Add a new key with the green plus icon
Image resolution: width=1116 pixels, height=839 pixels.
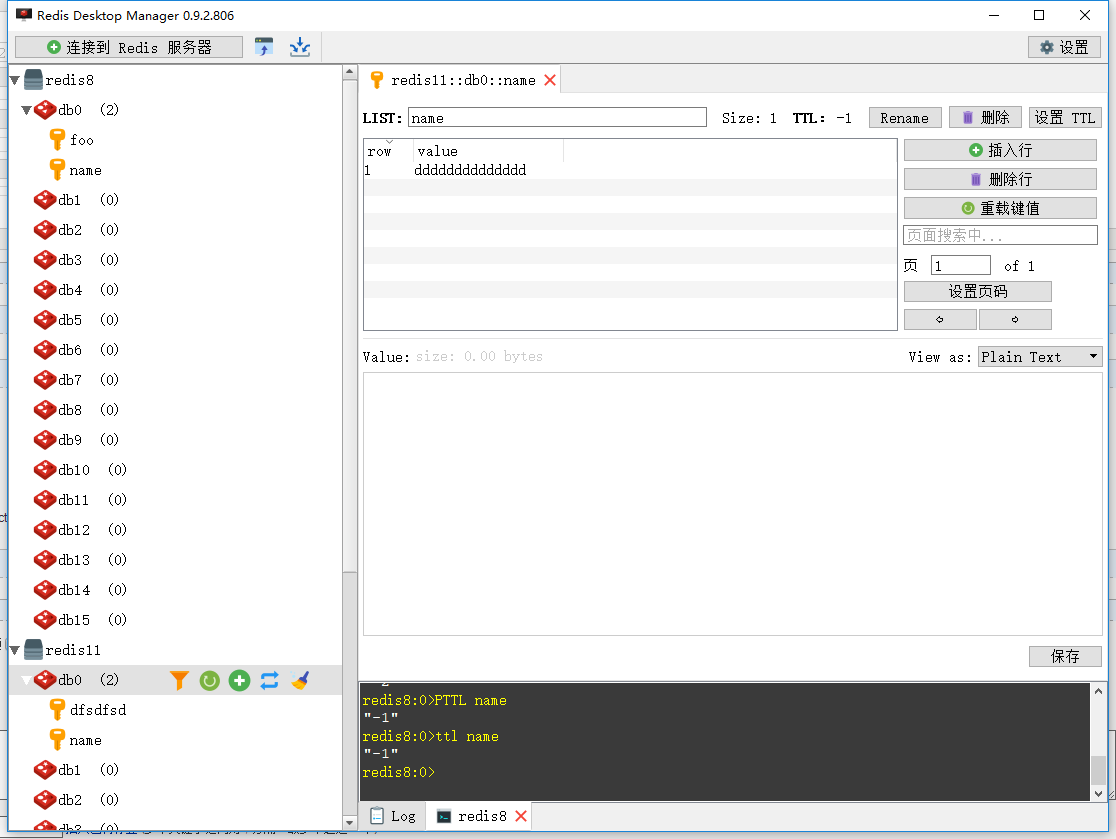(x=239, y=680)
